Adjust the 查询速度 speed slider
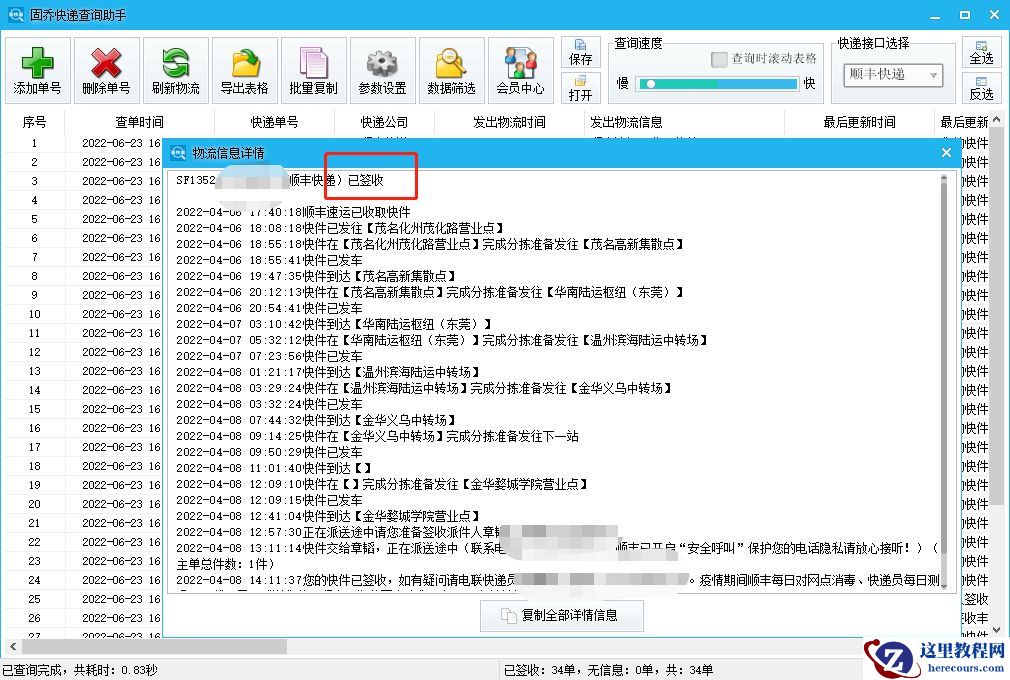Image resolution: width=1010 pixels, height=680 pixels. 716,84
